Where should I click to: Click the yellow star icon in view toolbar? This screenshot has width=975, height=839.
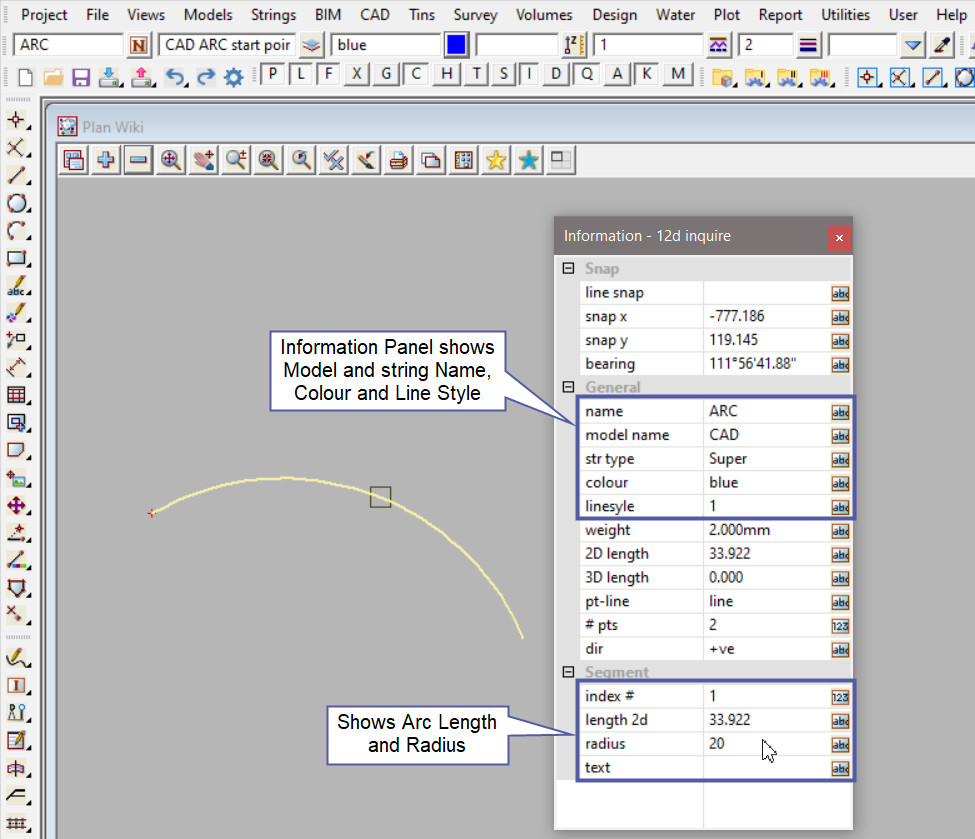(x=495, y=160)
